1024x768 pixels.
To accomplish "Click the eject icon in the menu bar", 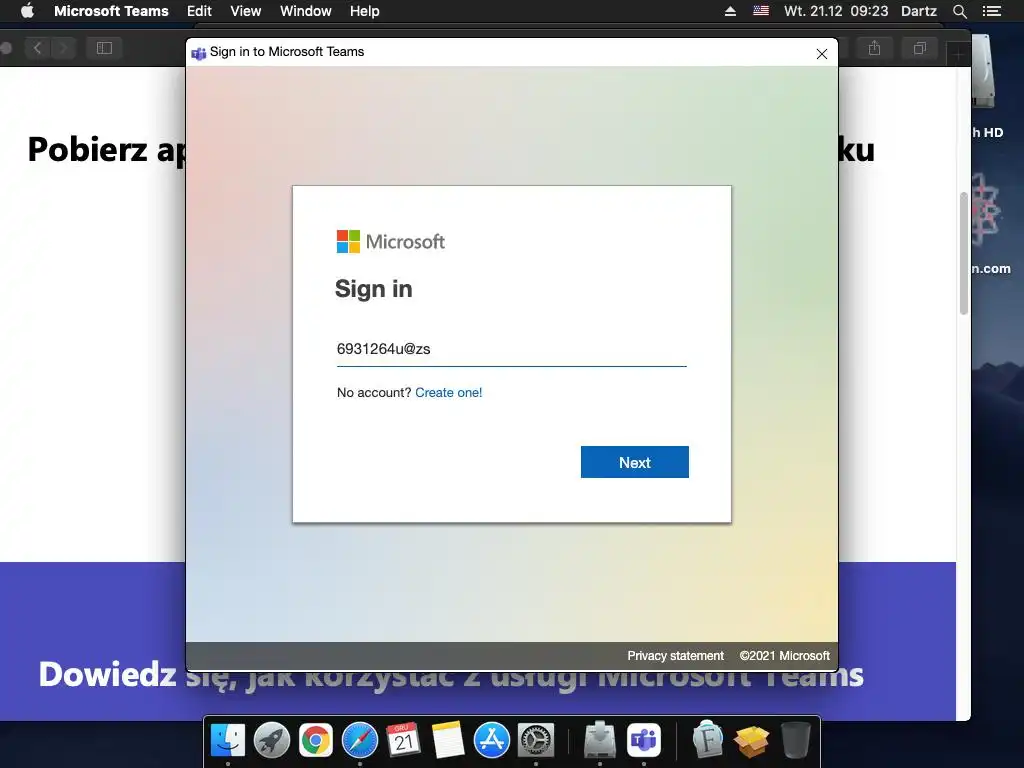I will tap(730, 11).
